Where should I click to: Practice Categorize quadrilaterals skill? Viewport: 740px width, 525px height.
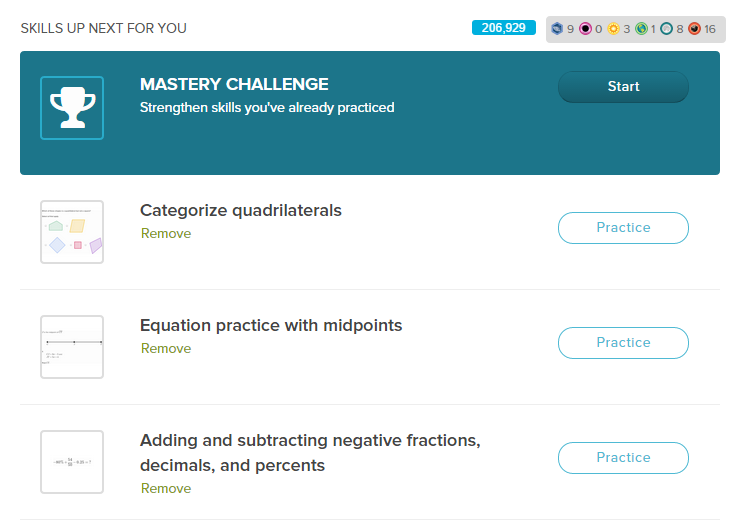tap(623, 228)
